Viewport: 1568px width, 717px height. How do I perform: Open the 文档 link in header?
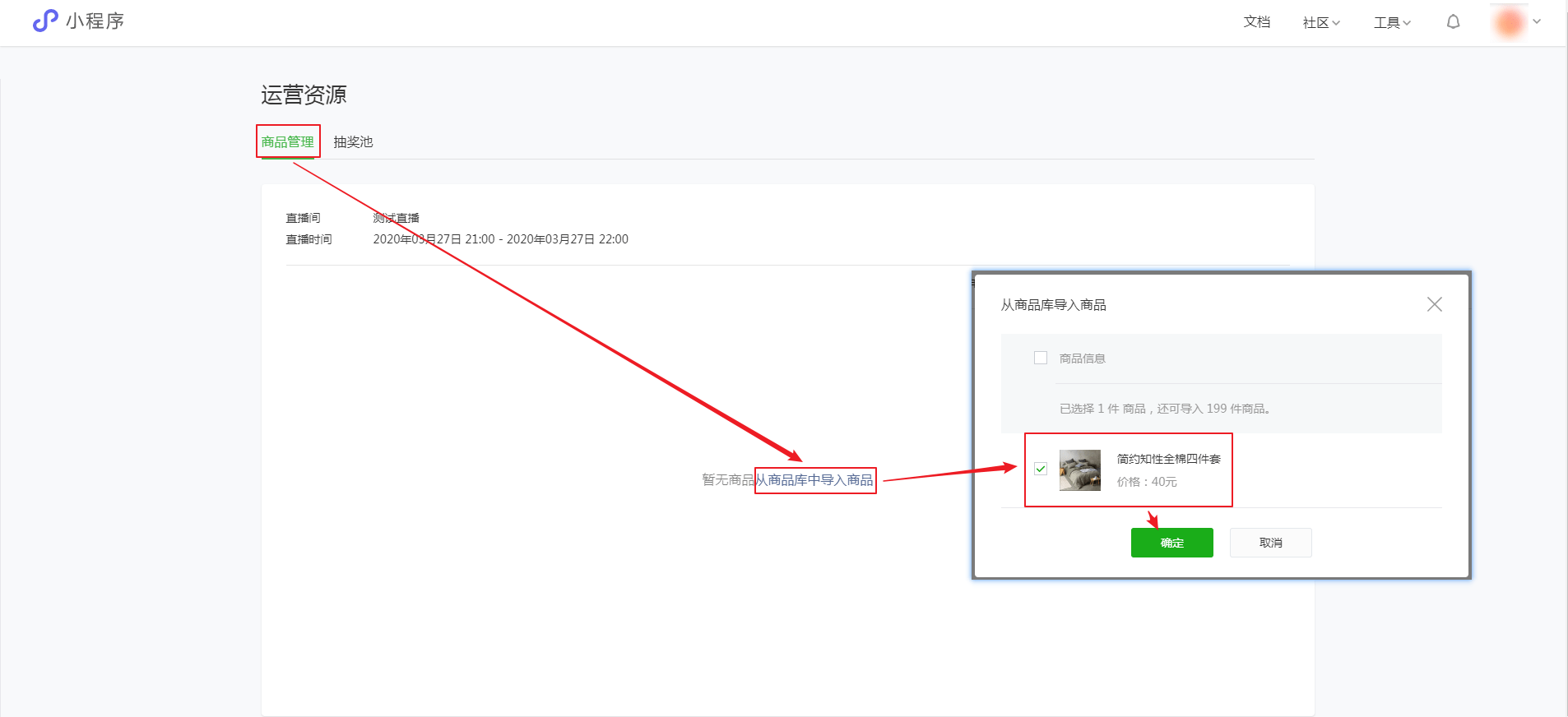click(1256, 22)
